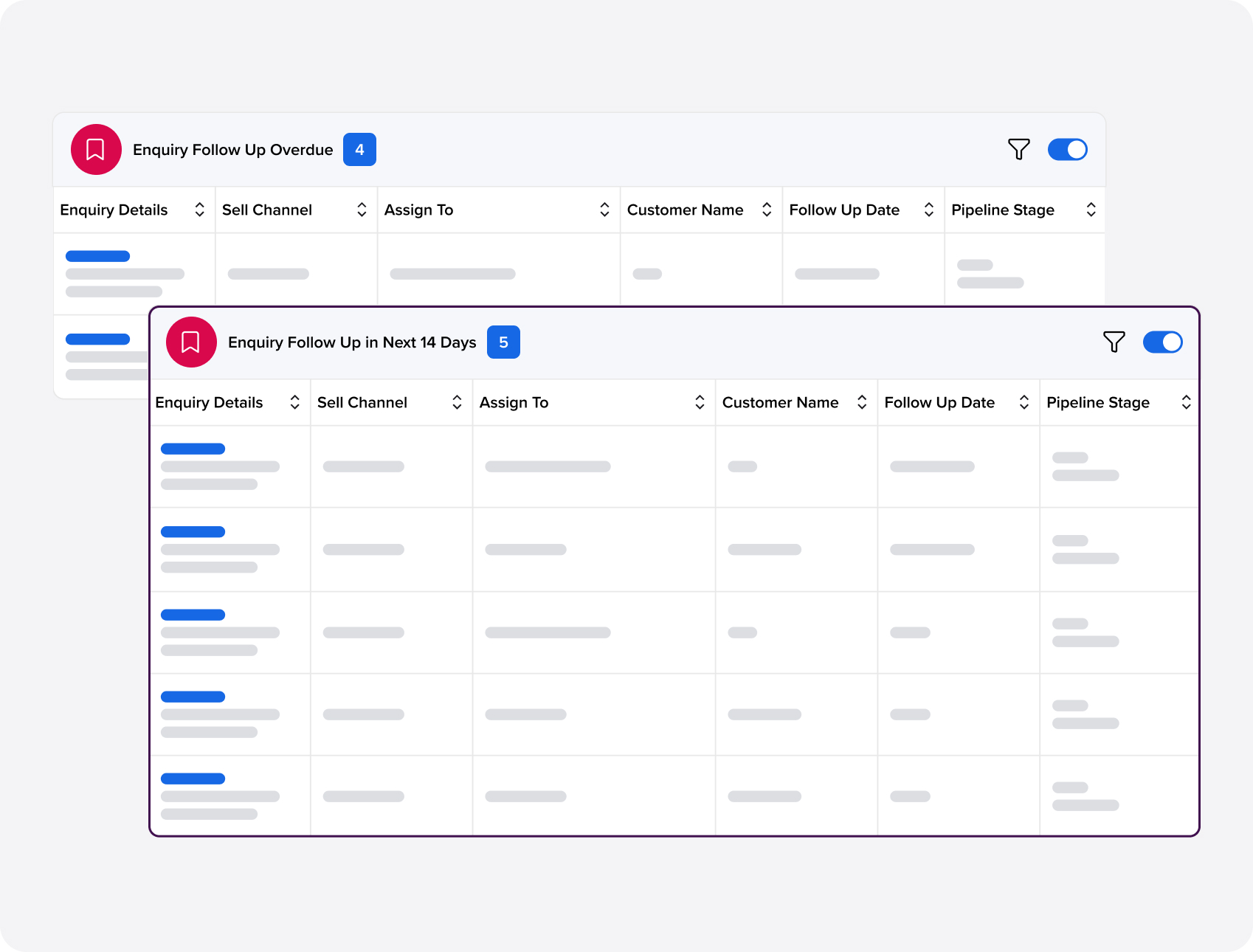Click 'Pipeline Stage' header in Overdue table
Viewport: 1253px width, 952px height.
tap(1003, 210)
